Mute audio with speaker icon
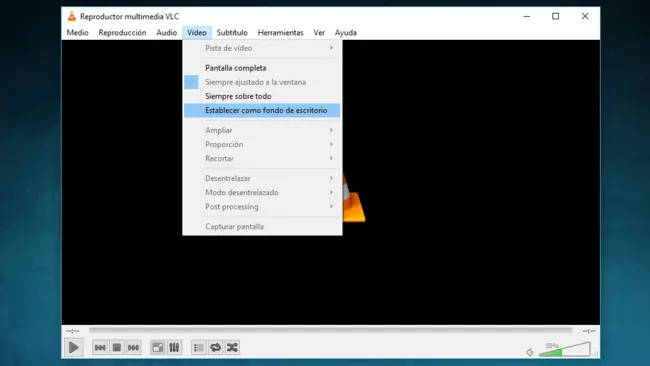 [x=530, y=352]
